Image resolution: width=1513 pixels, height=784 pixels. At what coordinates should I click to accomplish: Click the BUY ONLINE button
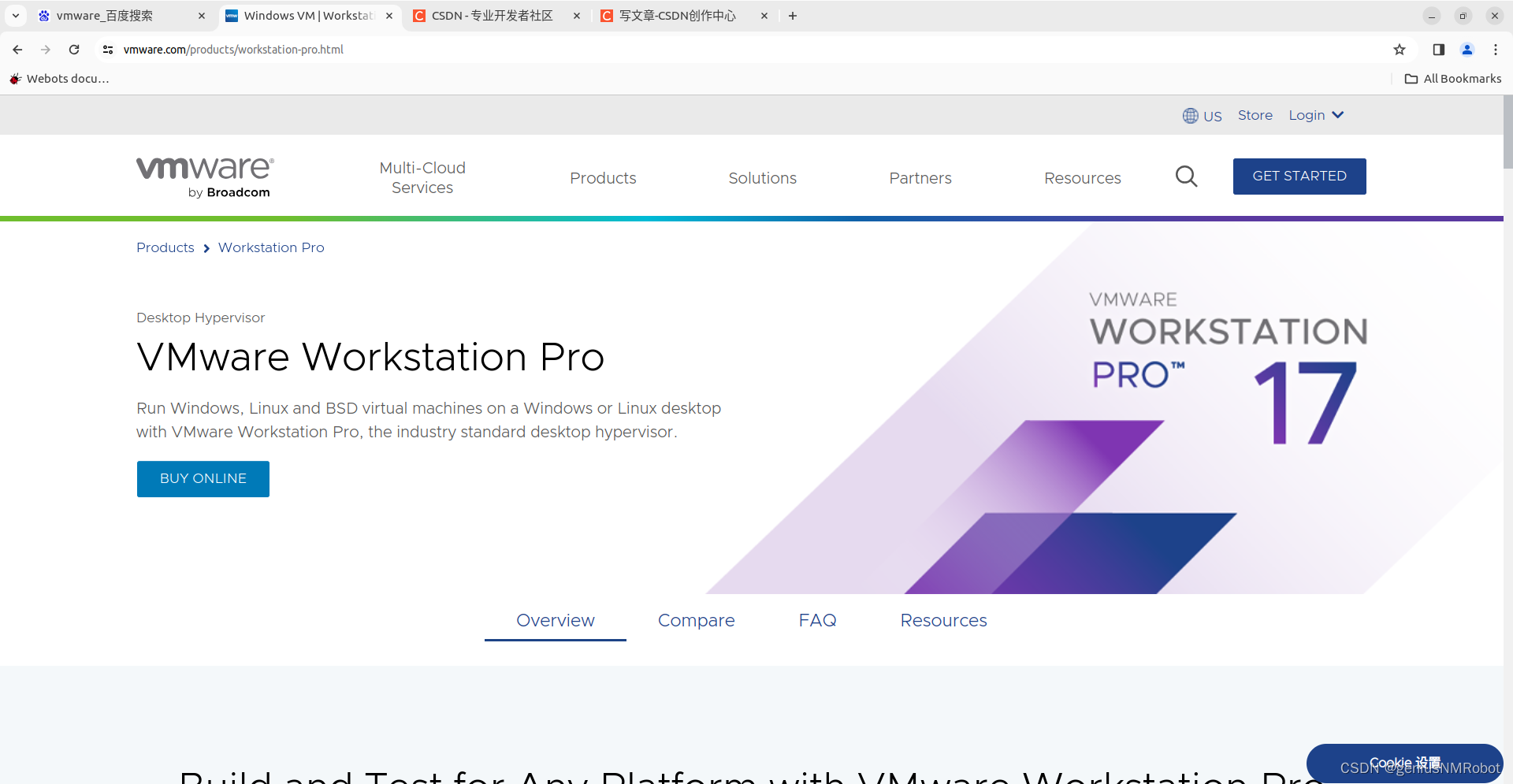[x=203, y=478]
